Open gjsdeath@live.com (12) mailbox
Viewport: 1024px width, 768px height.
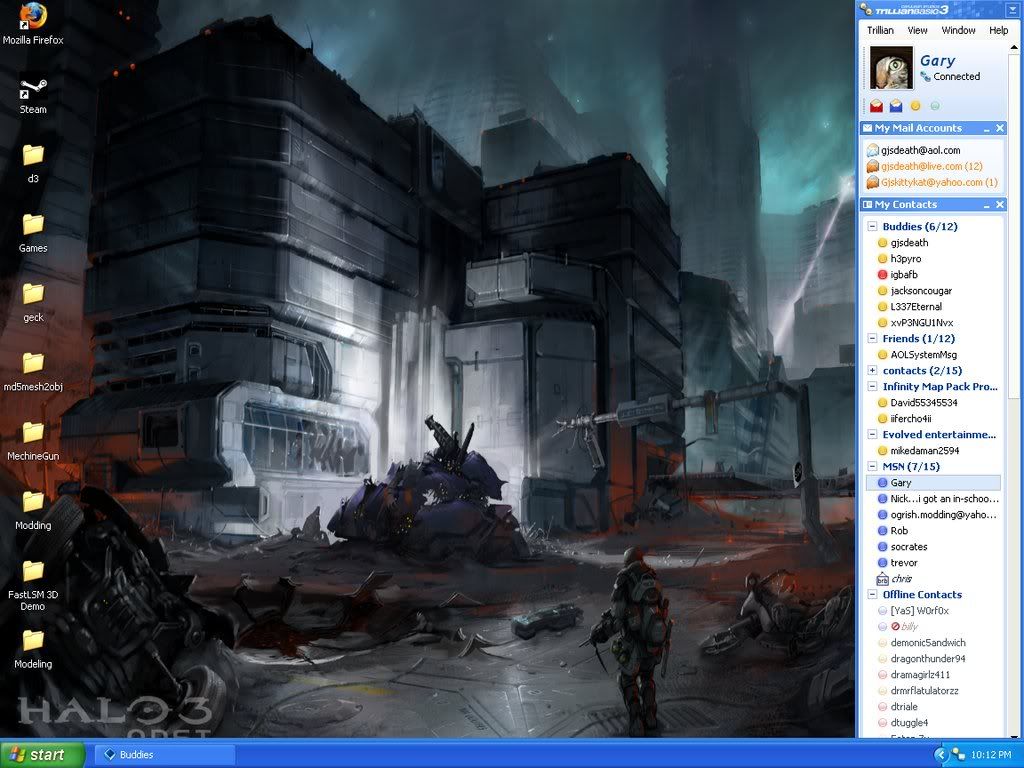(931, 167)
